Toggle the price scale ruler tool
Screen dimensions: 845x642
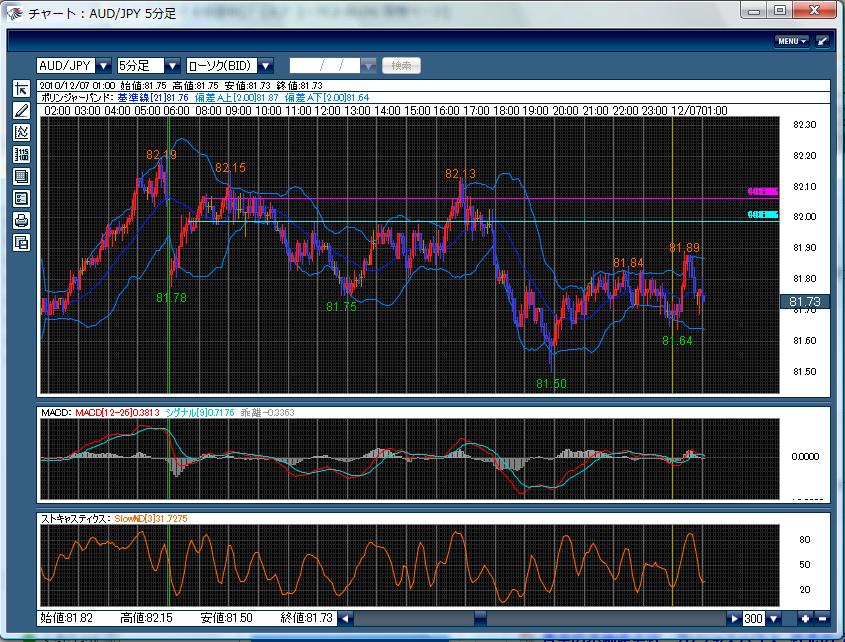point(22,155)
